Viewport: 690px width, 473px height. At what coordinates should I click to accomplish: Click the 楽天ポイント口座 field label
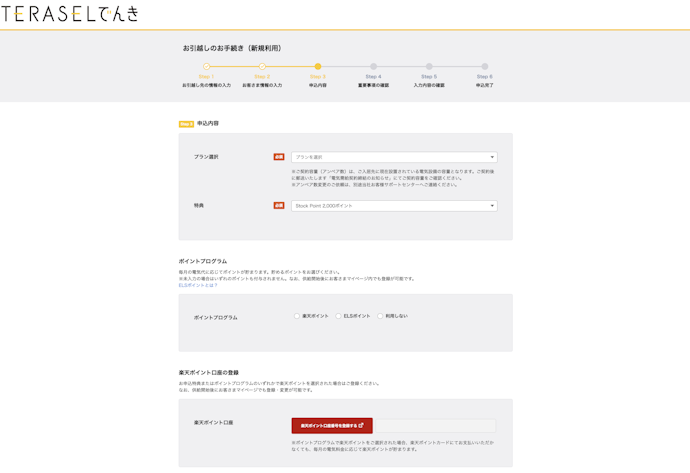[213, 422]
